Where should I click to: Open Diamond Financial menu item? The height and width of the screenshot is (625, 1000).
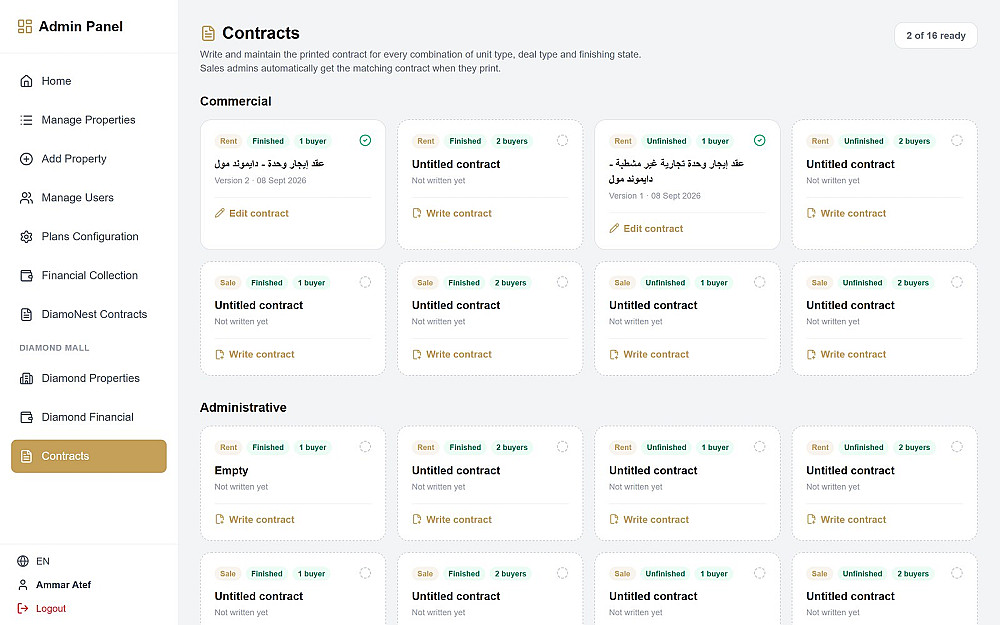[x=89, y=417]
